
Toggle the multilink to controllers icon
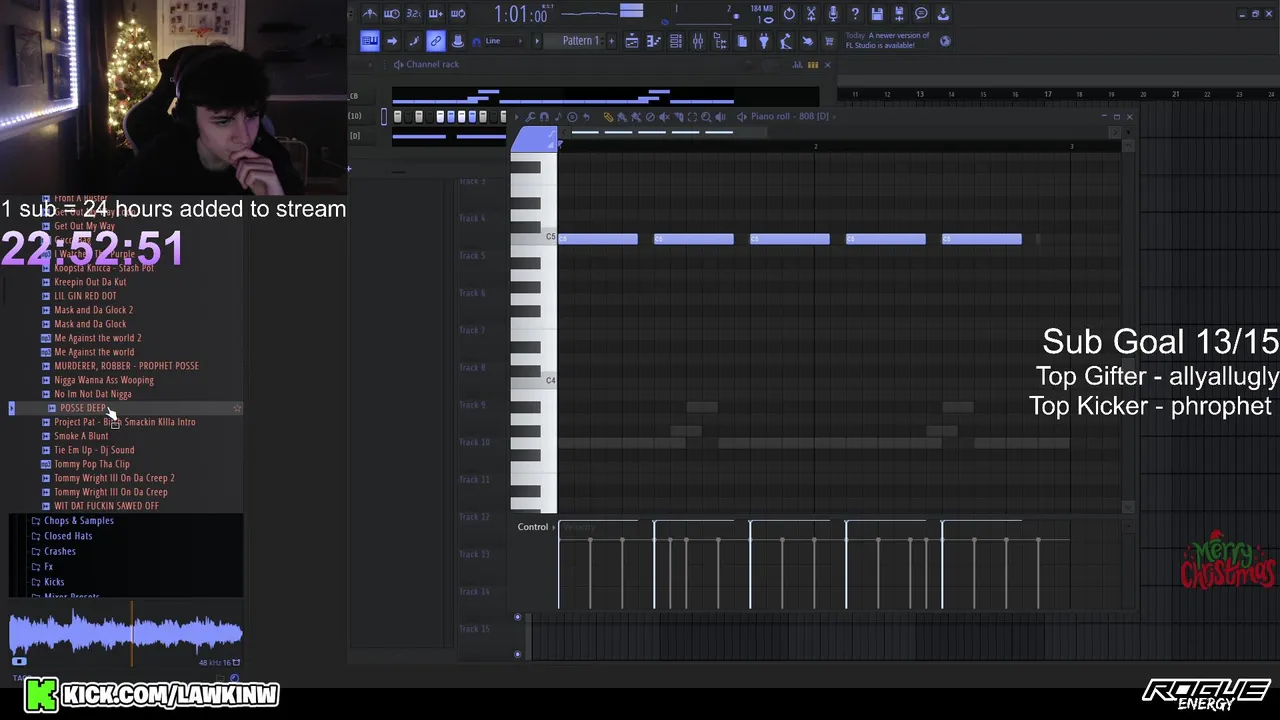(x=436, y=41)
